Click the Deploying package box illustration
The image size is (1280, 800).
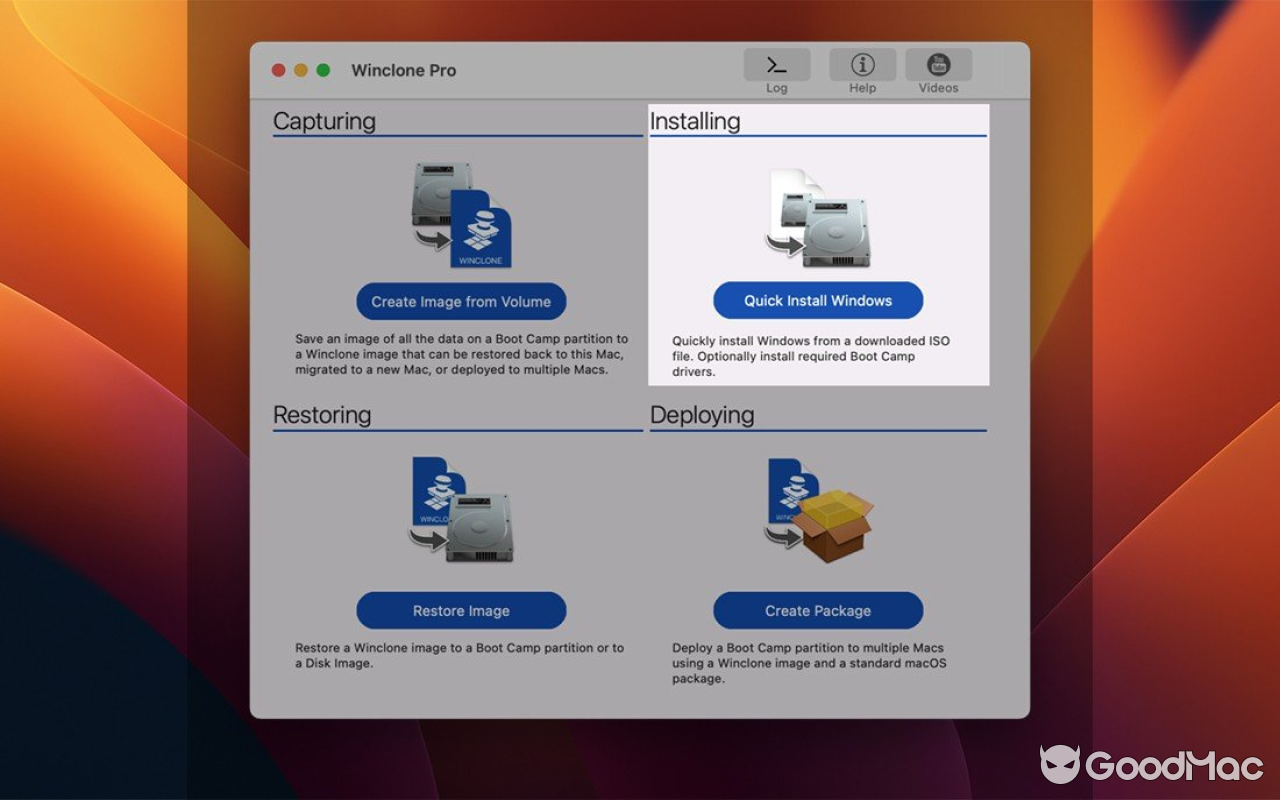click(818, 510)
